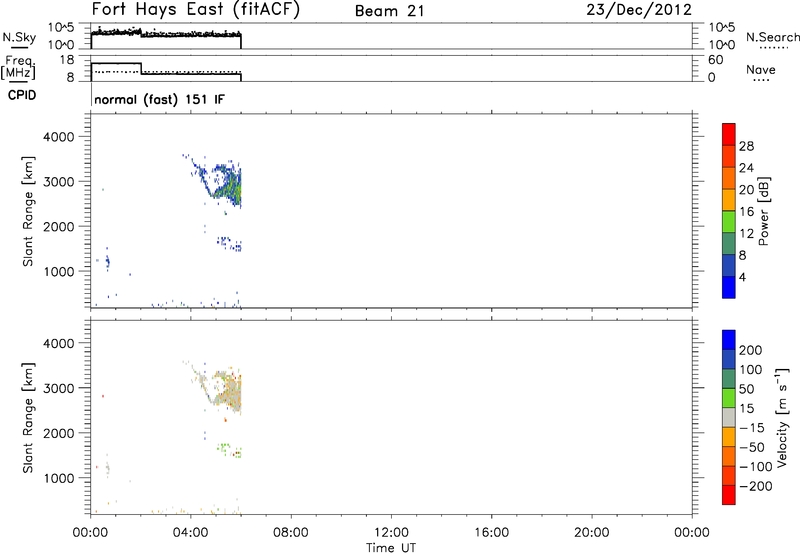Click the 60 tick on Nave axis

click(715, 60)
